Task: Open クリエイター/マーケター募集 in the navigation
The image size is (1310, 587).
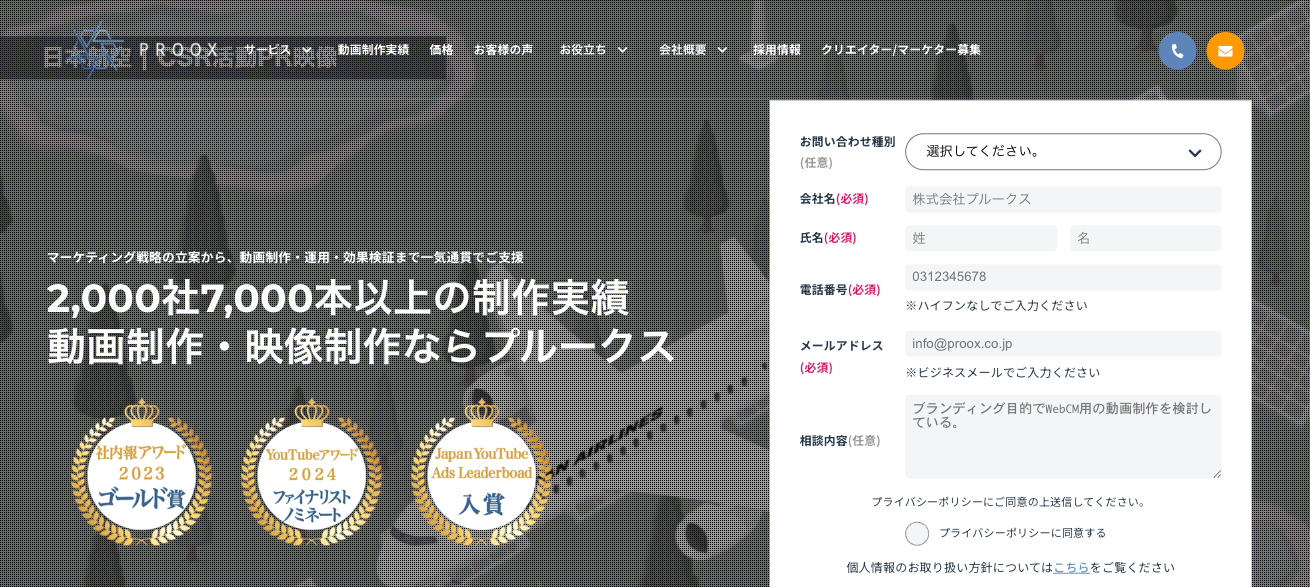Action: [x=901, y=50]
